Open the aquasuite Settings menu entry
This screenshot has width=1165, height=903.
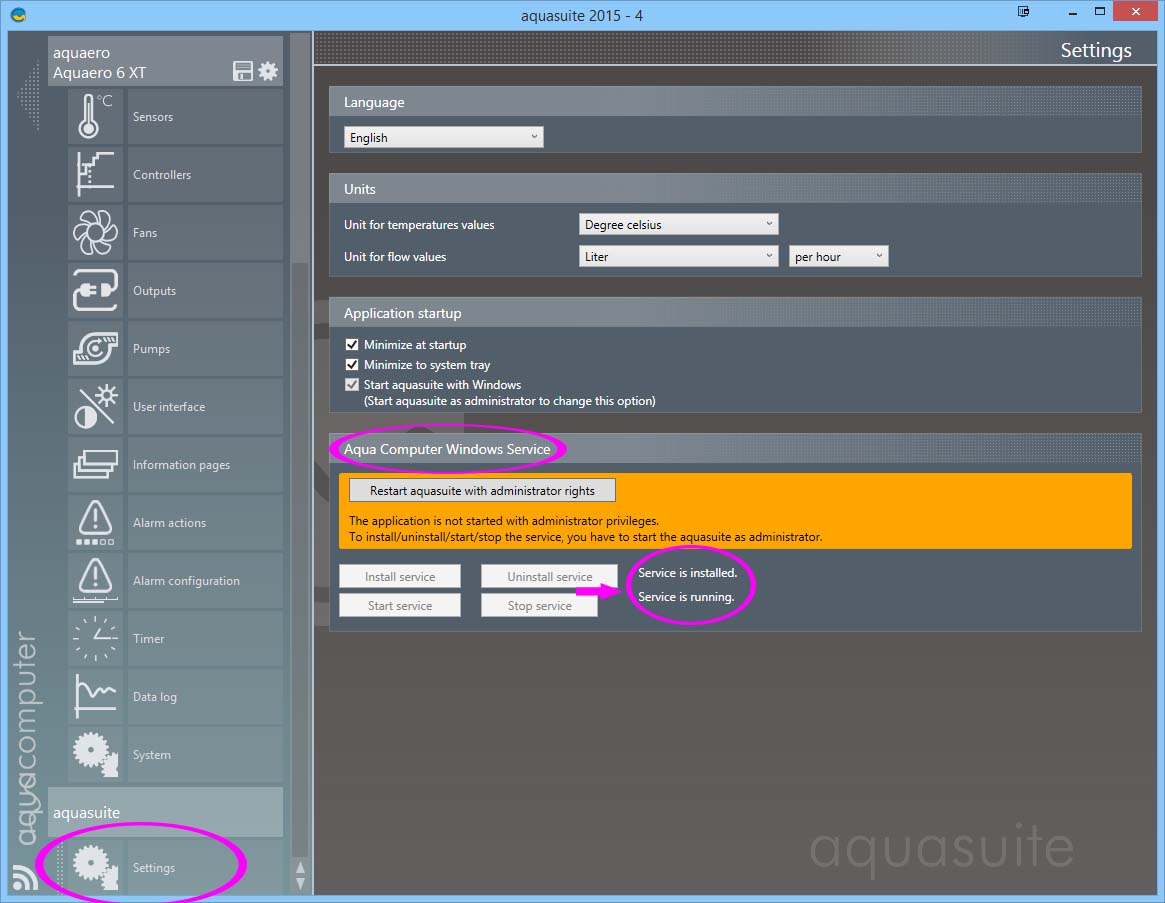[x=205, y=867]
